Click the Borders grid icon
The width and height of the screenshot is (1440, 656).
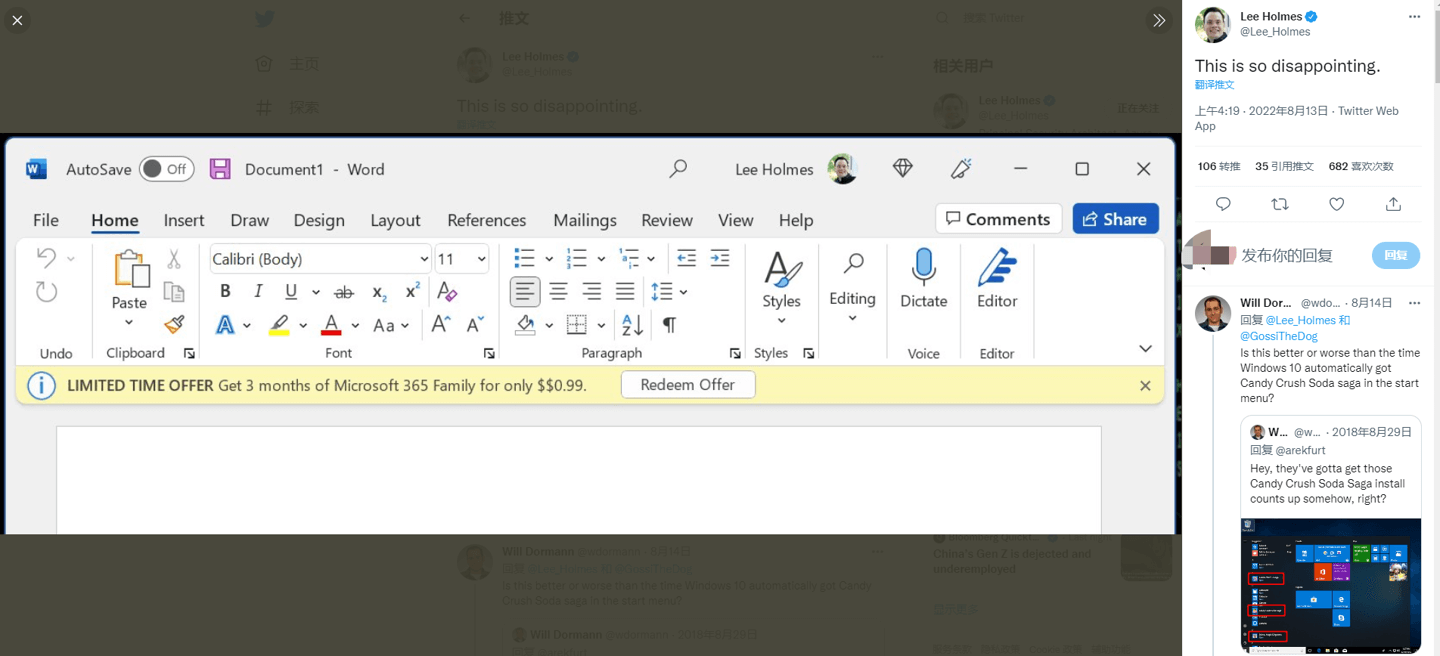(577, 325)
